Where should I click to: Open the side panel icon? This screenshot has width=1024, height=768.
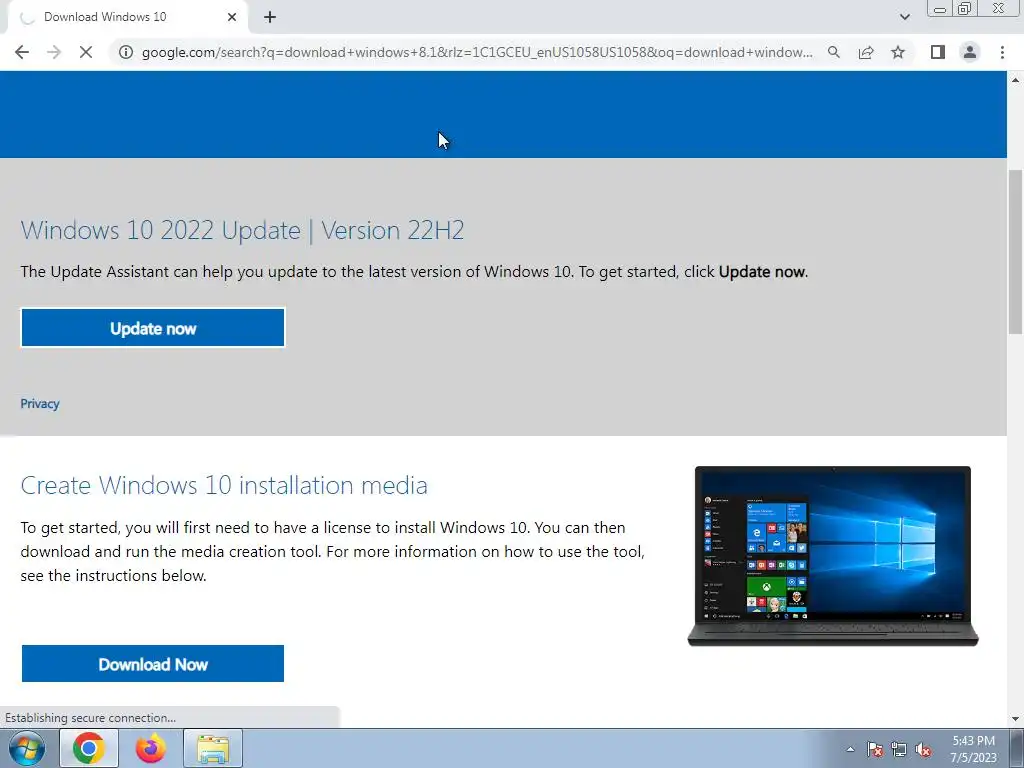pyautogui.click(x=938, y=52)
